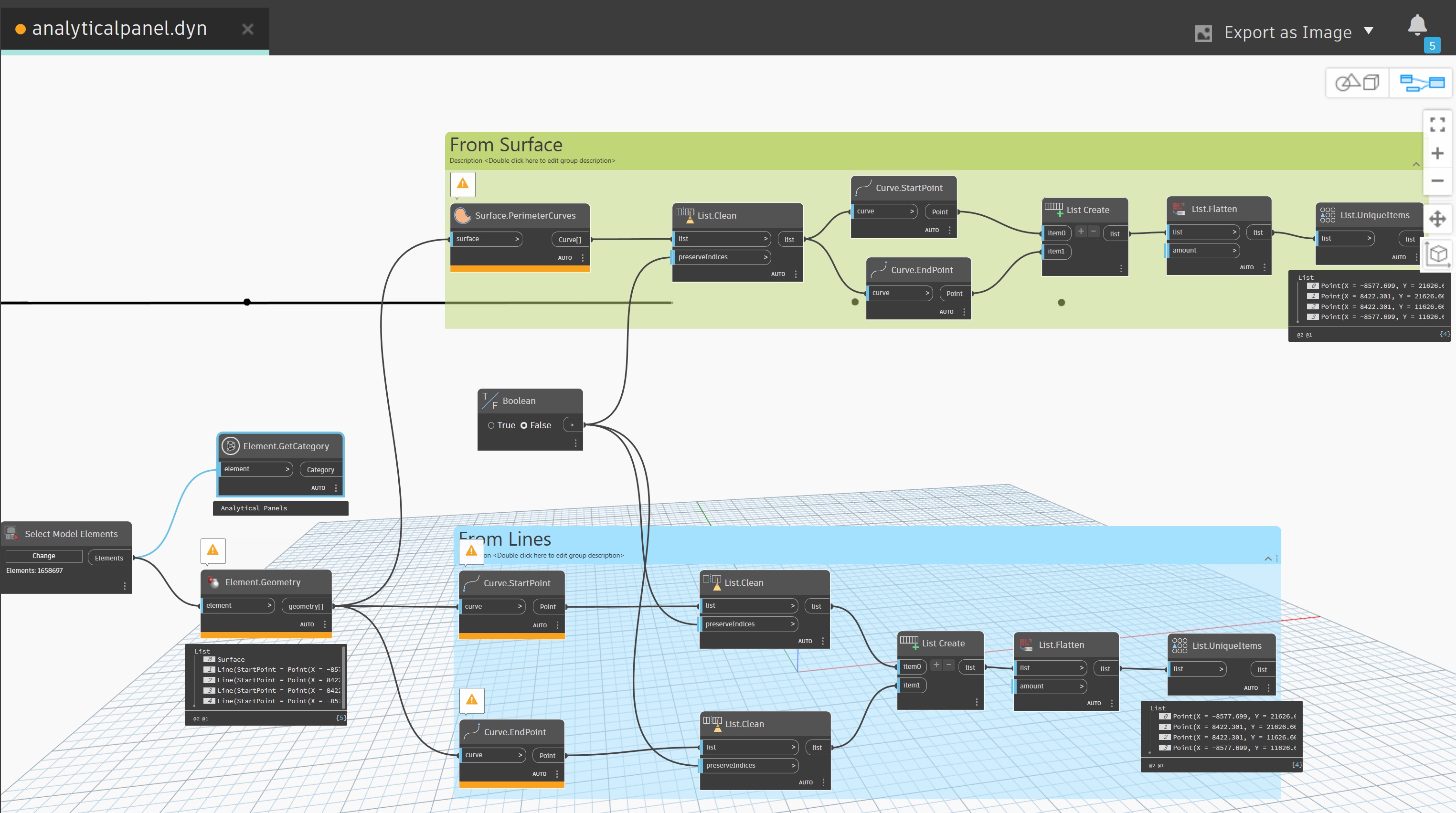Switch to 3D background preview navigation
This screenshot has height=813, width=1456.
click(1357, 83)
